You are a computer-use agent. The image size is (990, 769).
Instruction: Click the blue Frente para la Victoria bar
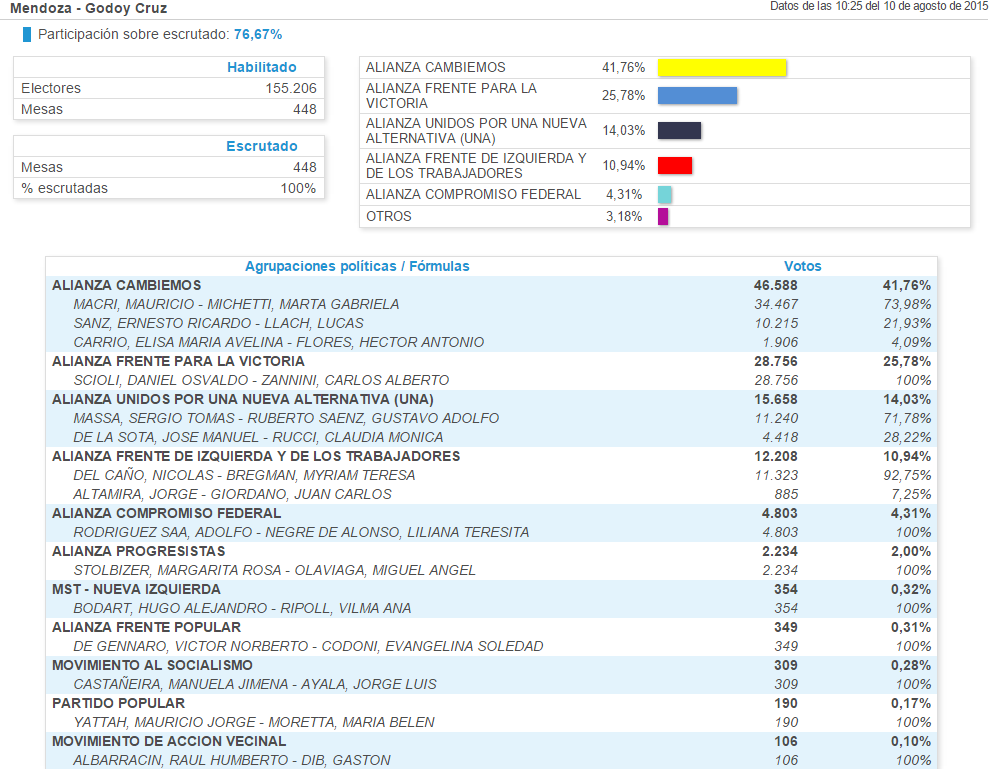click(697, 96)
